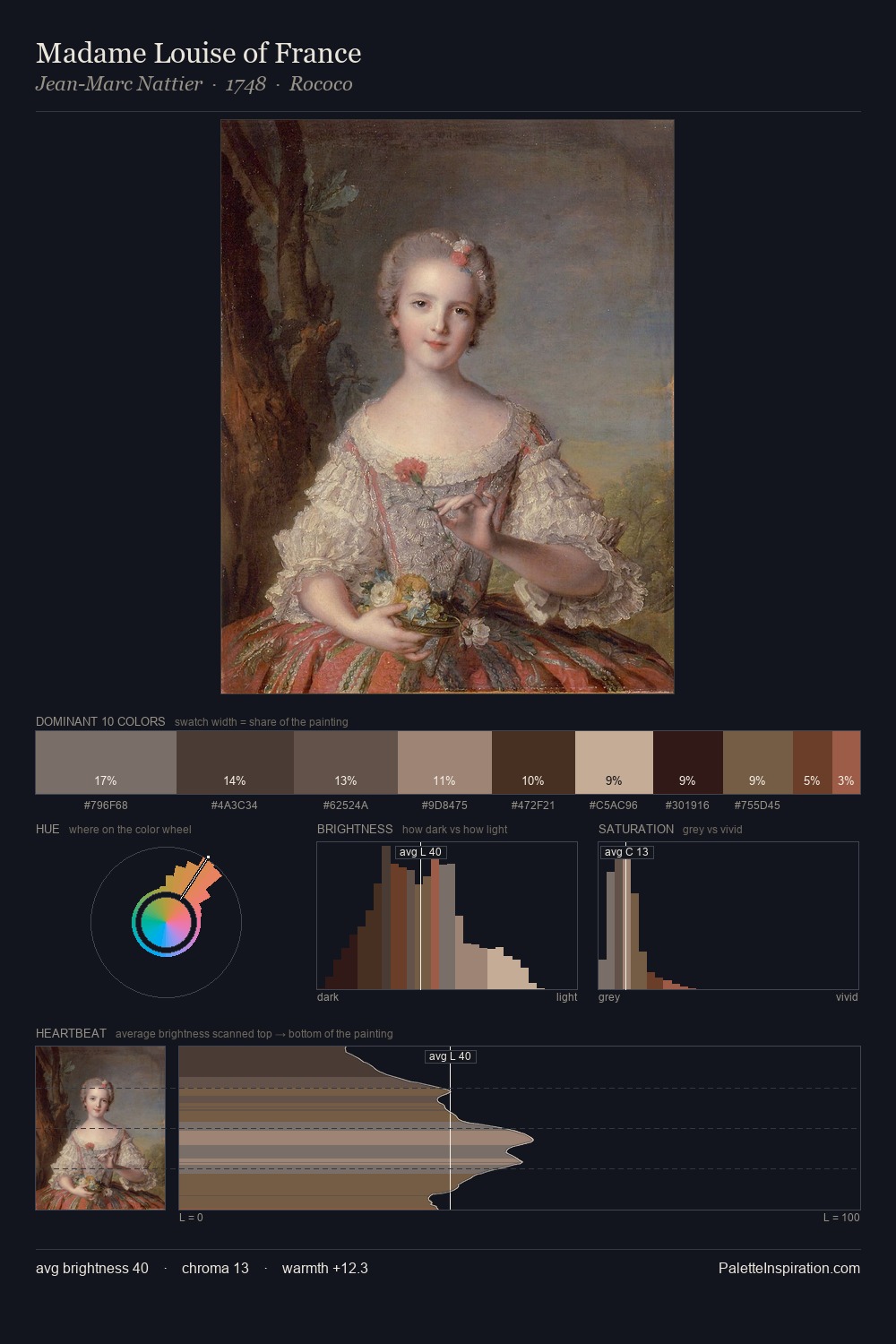The height and width of the screenshot is (1344, 896).
Task: Click the hex code '#9D8475'
Action: click(444, 805)
